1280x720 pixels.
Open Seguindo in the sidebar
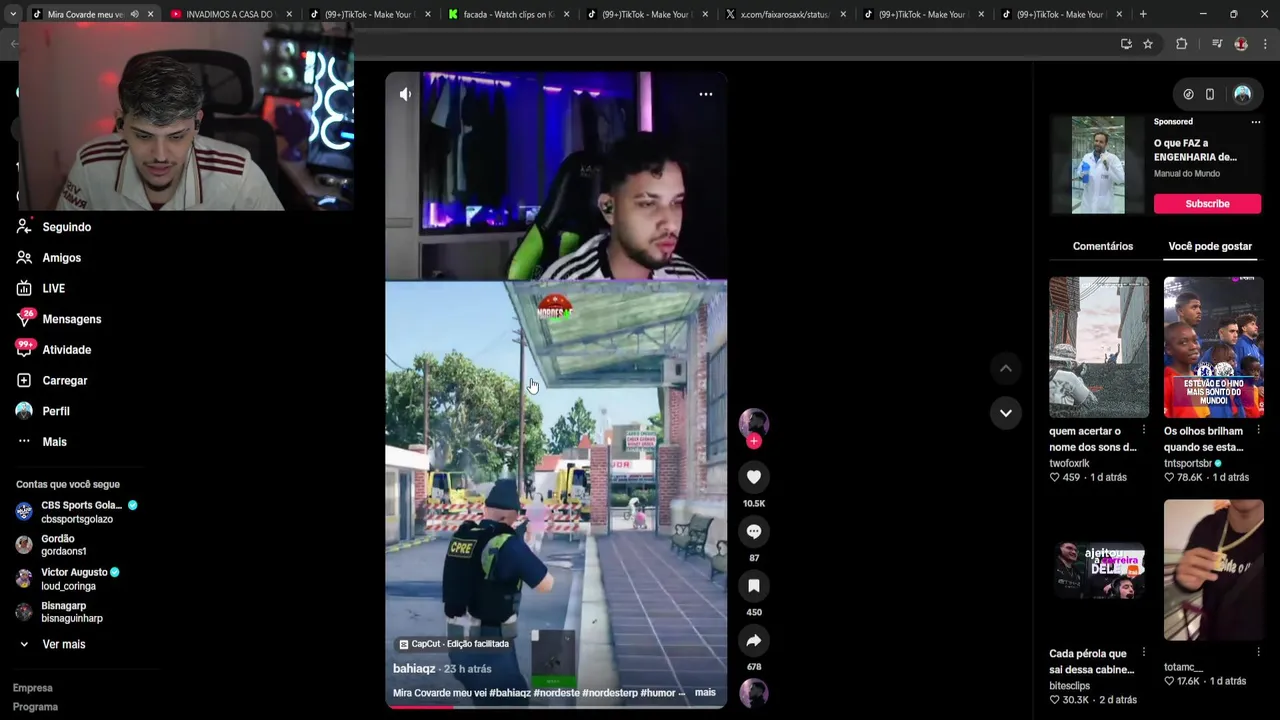pyautogui.click(x=66, y=227)
